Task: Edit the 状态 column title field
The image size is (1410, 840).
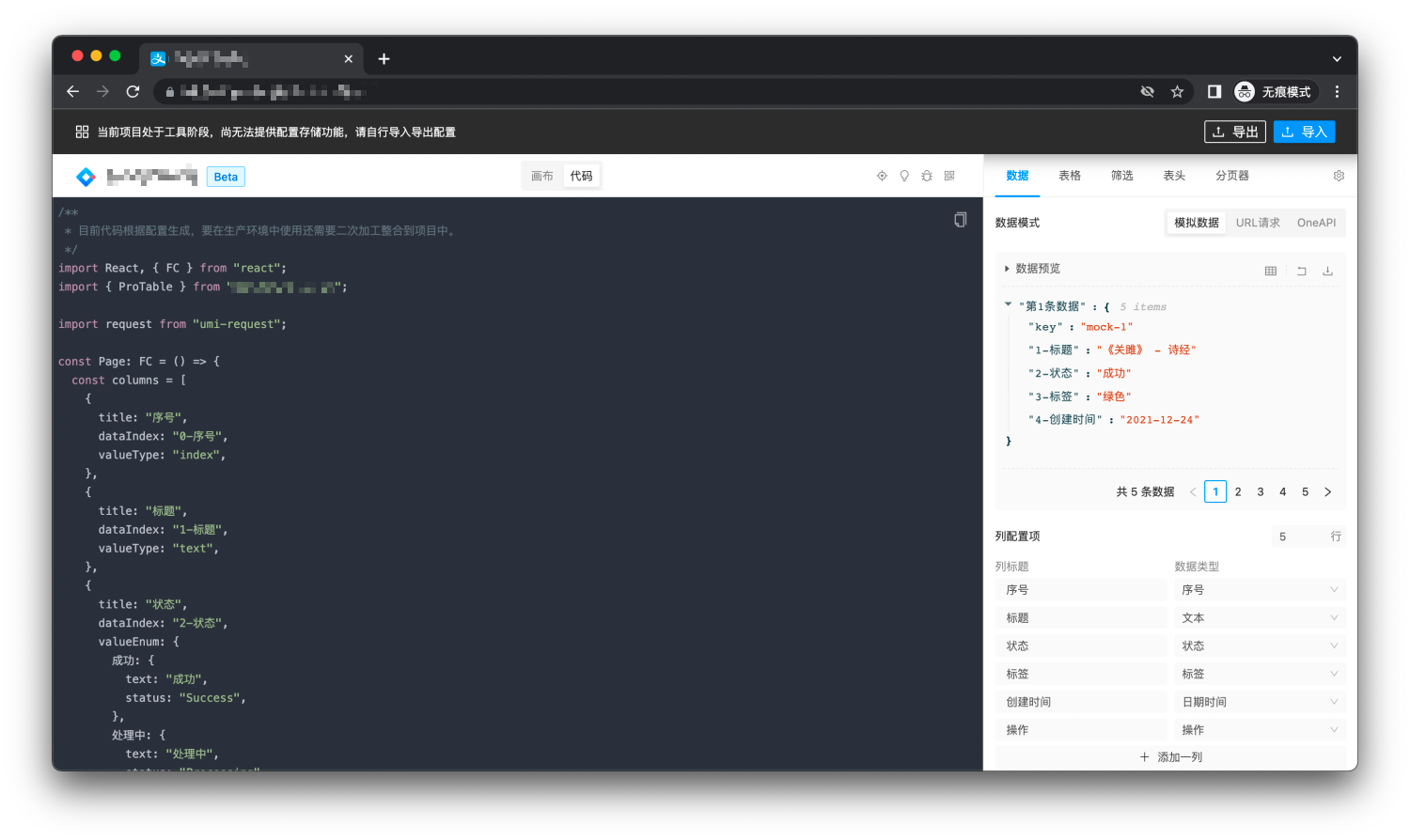Action: point(1081,646)
